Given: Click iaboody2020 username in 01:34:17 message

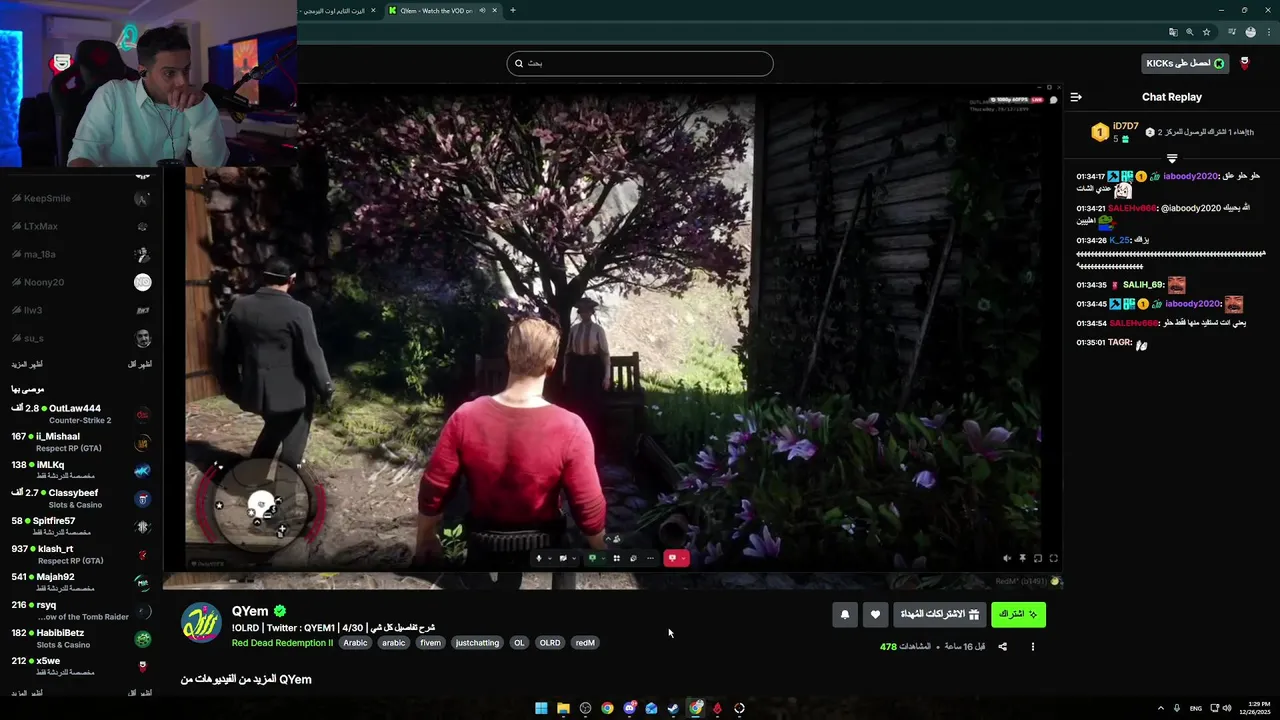Looking at the screenshot, I should (x=1190, y=176).
